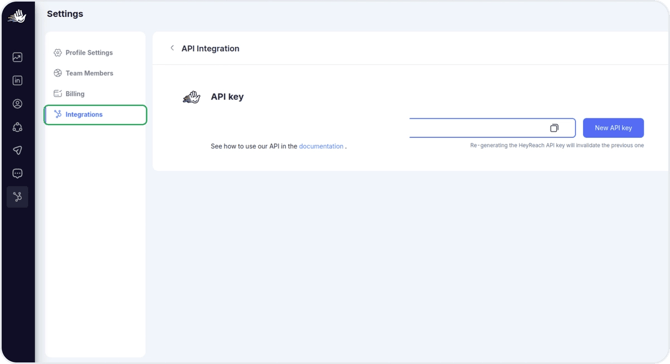The height and width of the screenshot is (364, 670).
Task: Click the gear icon beside Profile Settings
Action: 58,53
